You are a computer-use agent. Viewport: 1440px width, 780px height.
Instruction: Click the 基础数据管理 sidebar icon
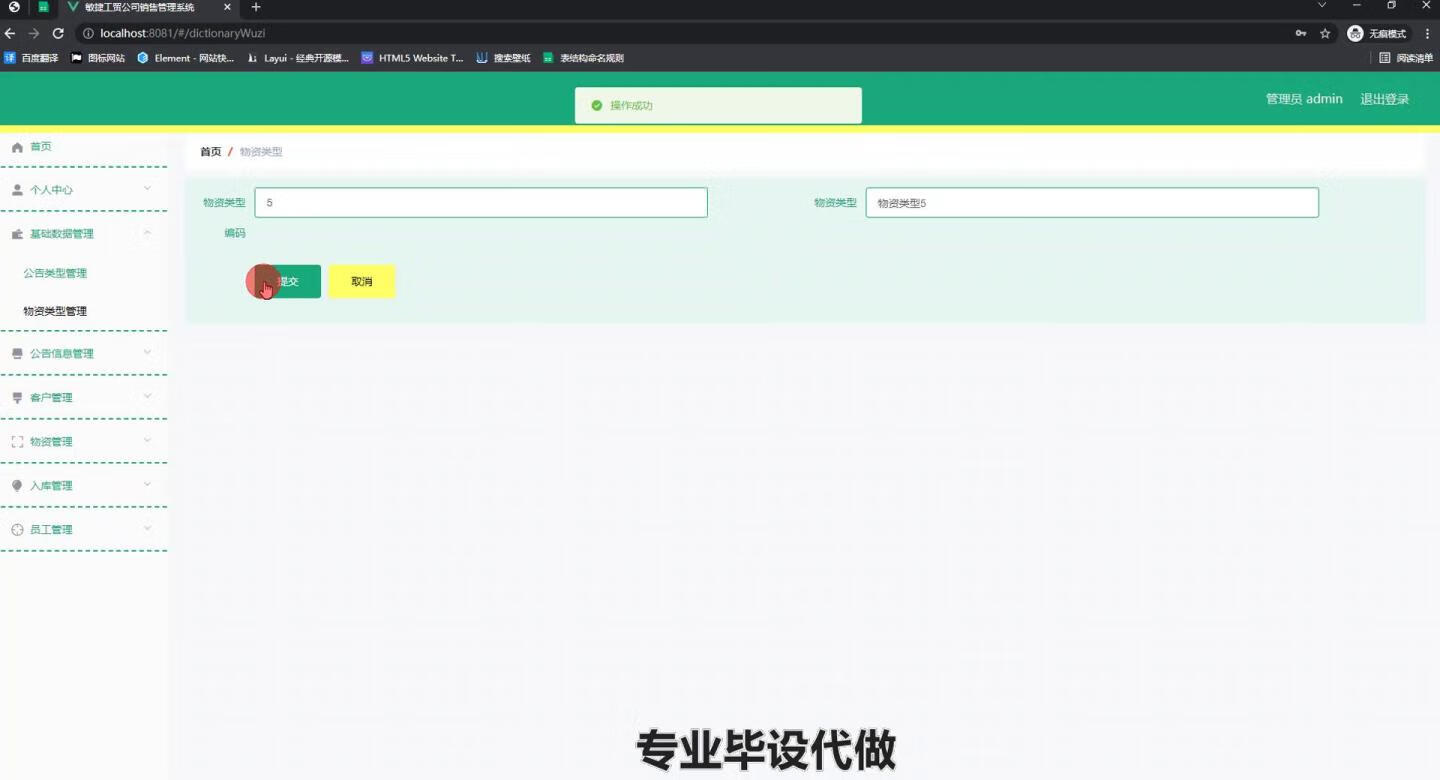click(17, 233)
